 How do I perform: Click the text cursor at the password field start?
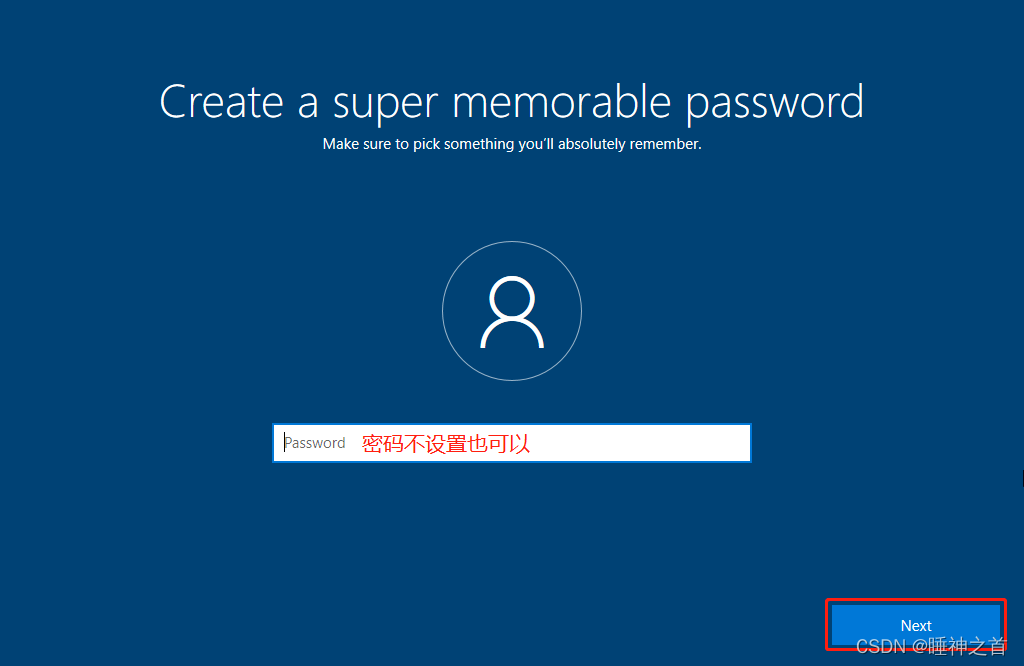(285, 443)
